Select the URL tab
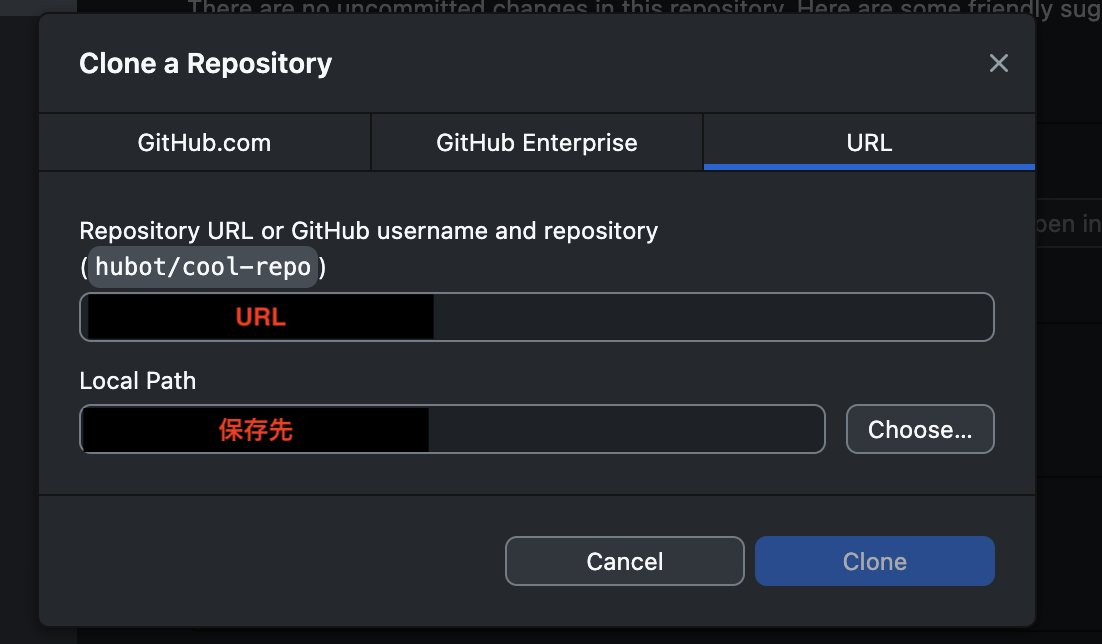This screenshot has width=1102, height=644. pyautogui.click(x=869, y=143)
